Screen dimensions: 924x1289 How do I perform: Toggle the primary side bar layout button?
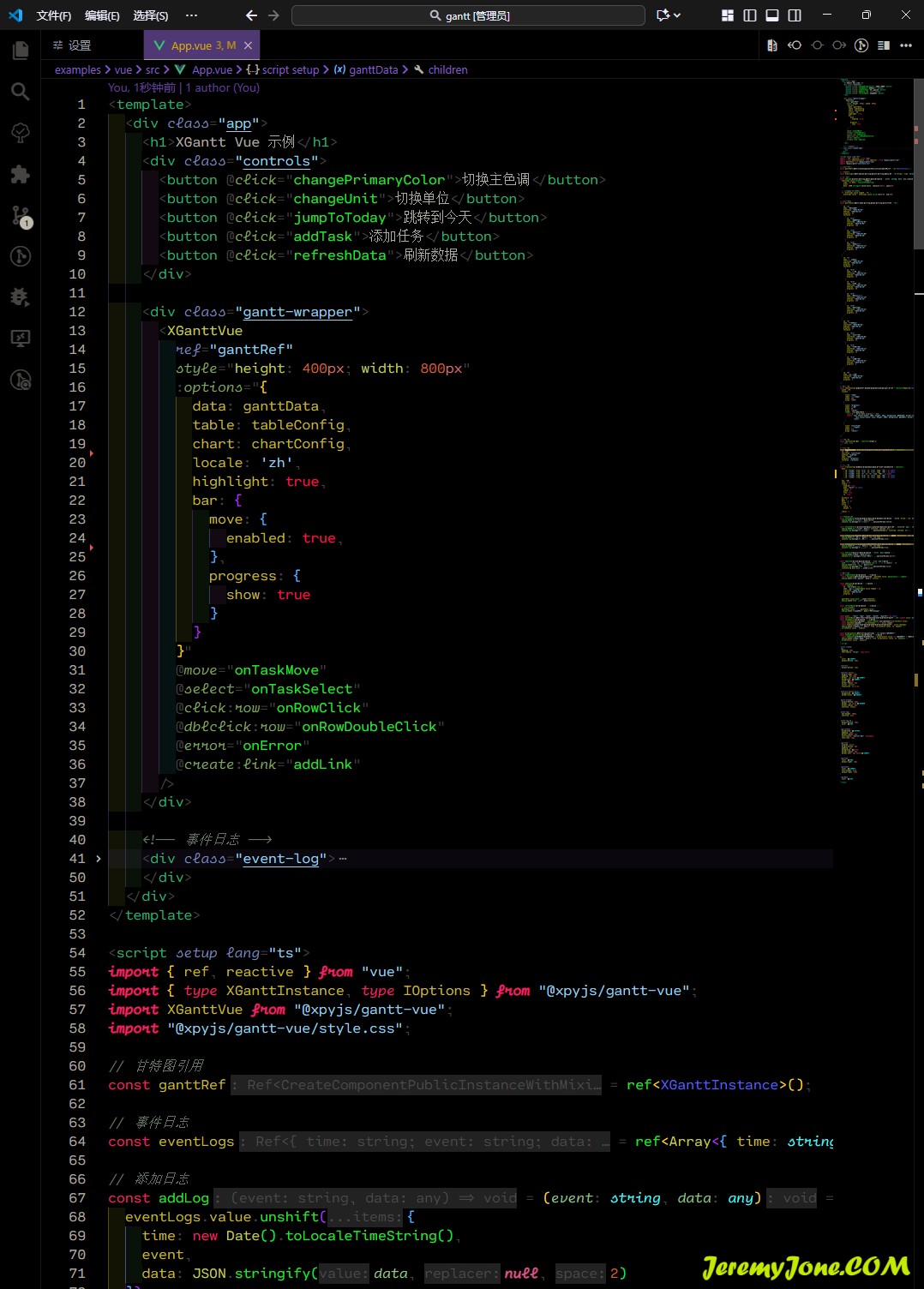point(750,15)
